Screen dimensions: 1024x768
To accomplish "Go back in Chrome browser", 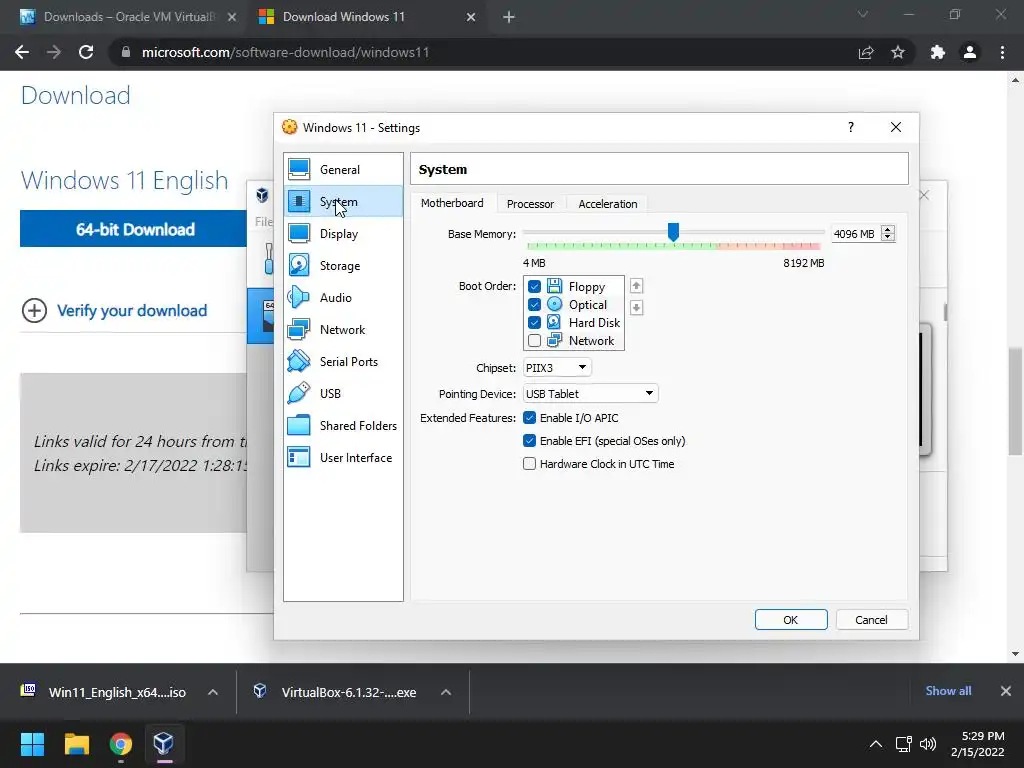I will click(x=22, y=52).
